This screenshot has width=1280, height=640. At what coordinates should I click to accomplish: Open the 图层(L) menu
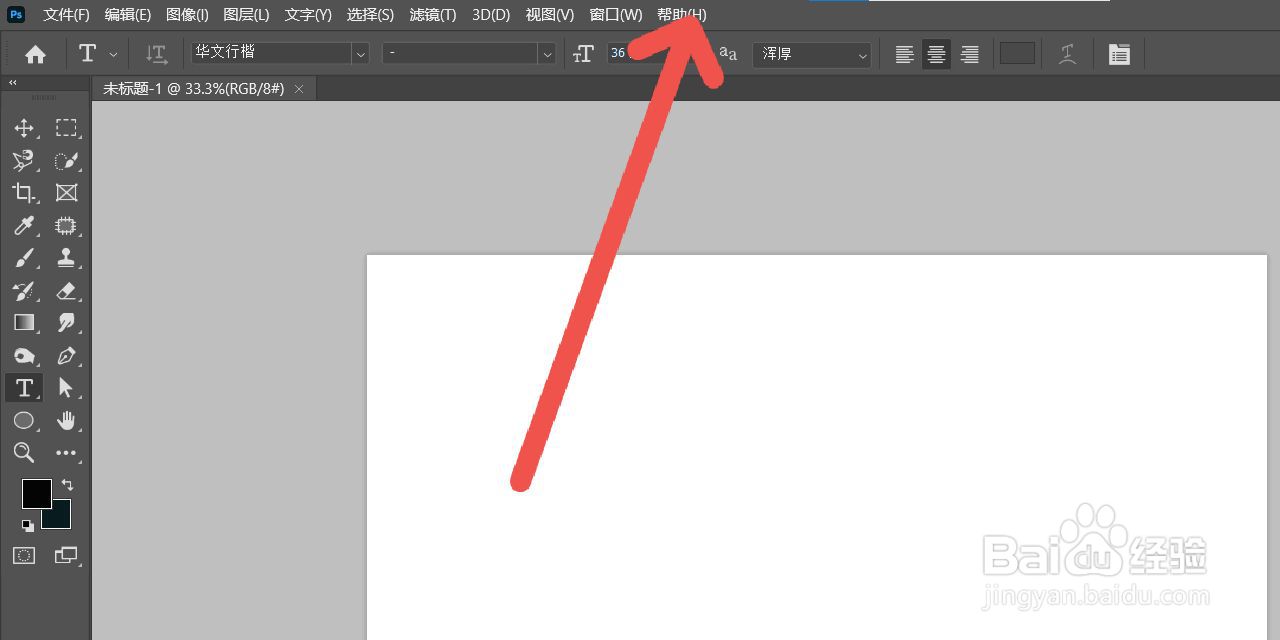[x=246, y=15]
